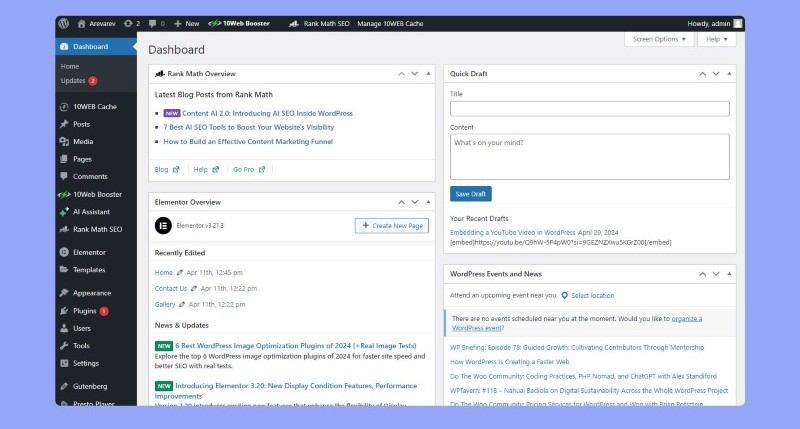Open the Settings icon in sidebar
This screenshot has width=800, height=429.
[x=64, y=363]
